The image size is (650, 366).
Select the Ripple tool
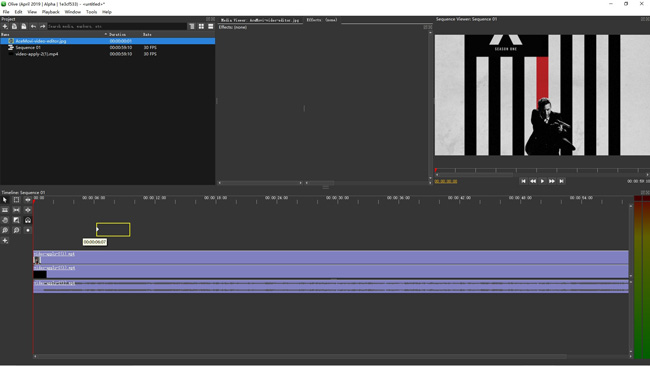28,200
